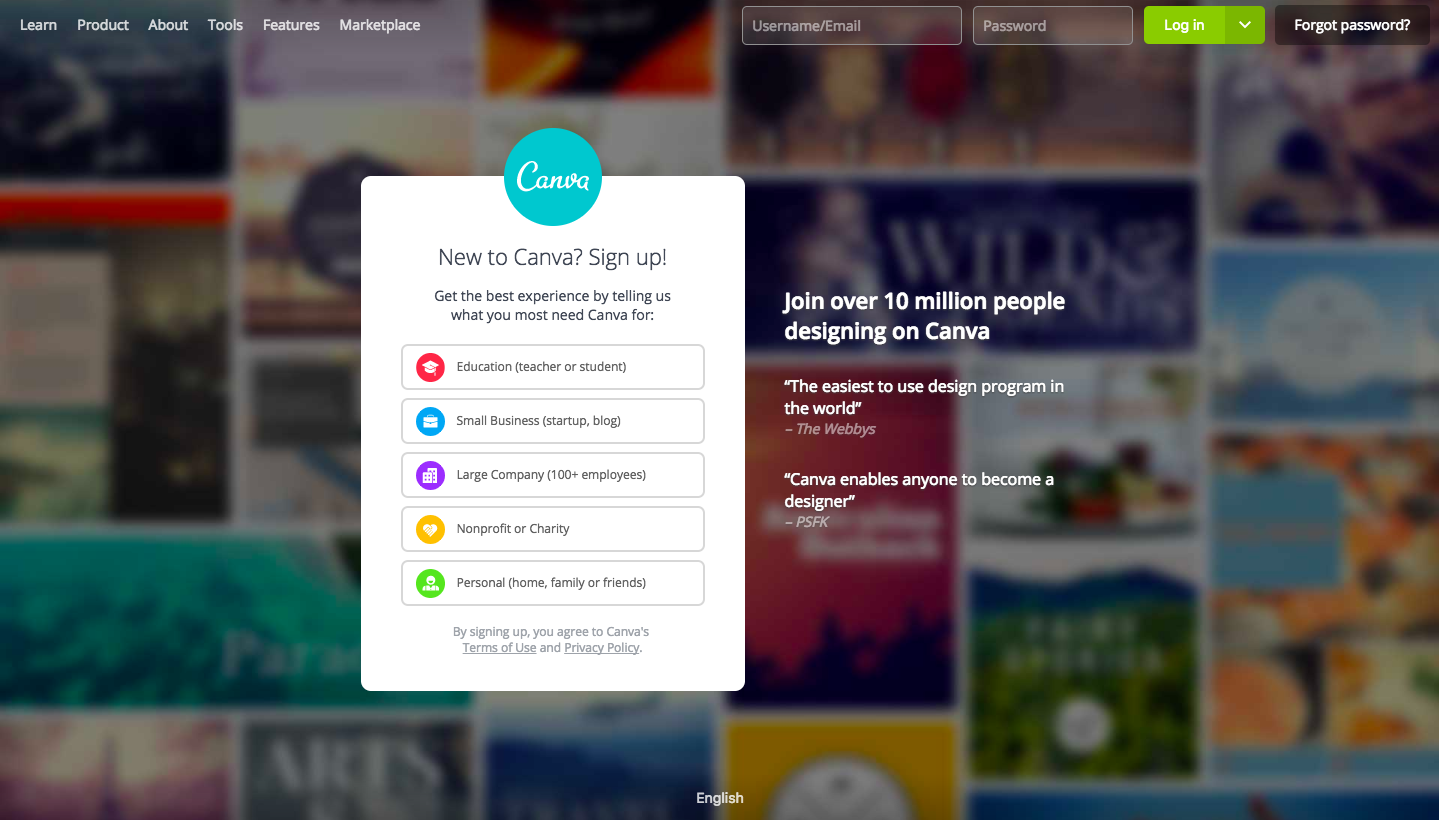Open the English language selector
1439x820 pixels.
point(720,798)
